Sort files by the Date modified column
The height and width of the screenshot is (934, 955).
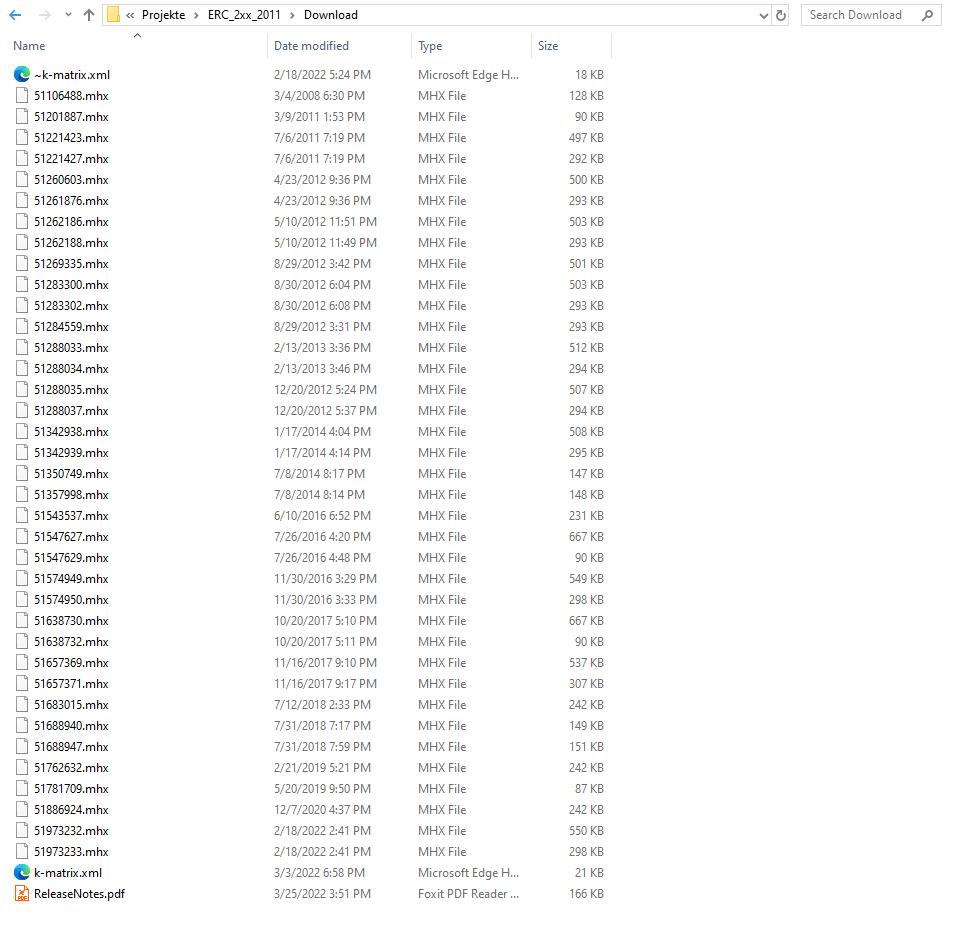310,46
